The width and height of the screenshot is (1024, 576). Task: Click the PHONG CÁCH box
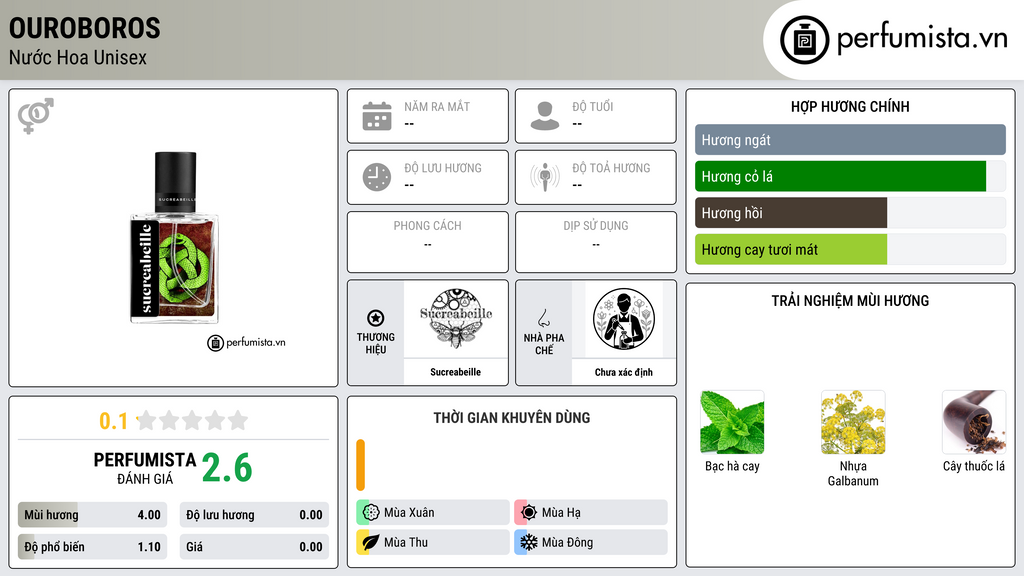(x=428, y=242)
